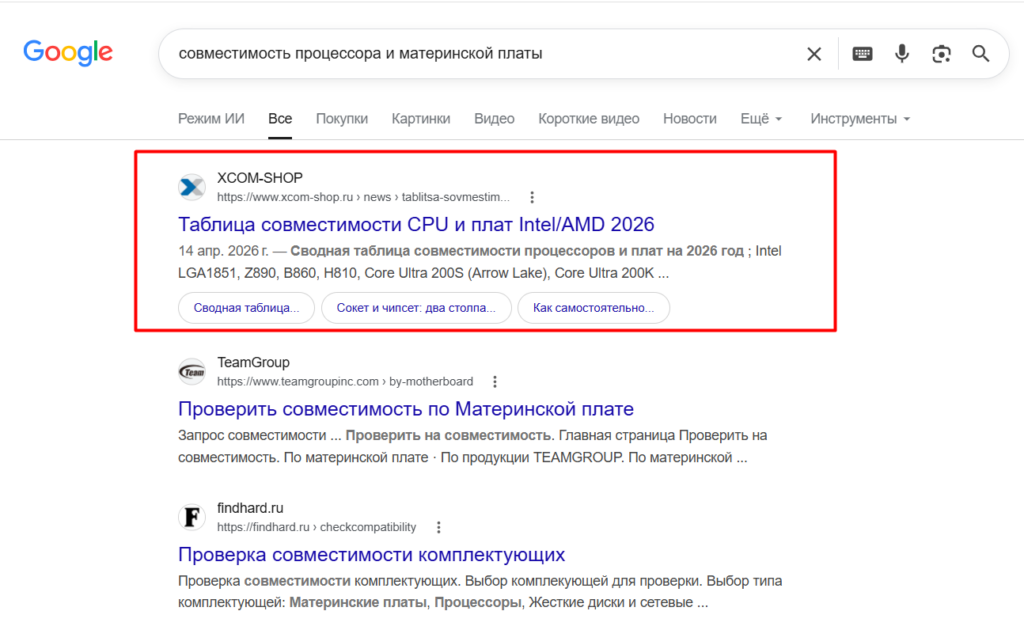Open Проверка совместимости комплектующих link
Viewport: 1024px width, 630px height.
pos(372,555)
